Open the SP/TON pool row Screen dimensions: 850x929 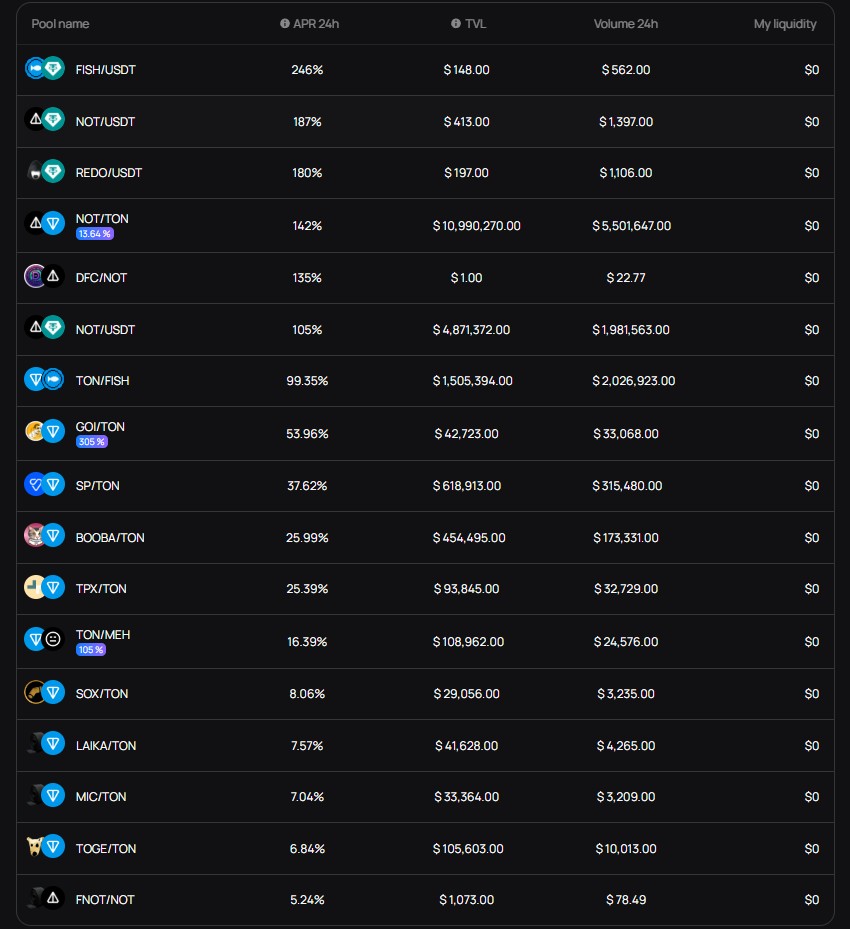425,486
